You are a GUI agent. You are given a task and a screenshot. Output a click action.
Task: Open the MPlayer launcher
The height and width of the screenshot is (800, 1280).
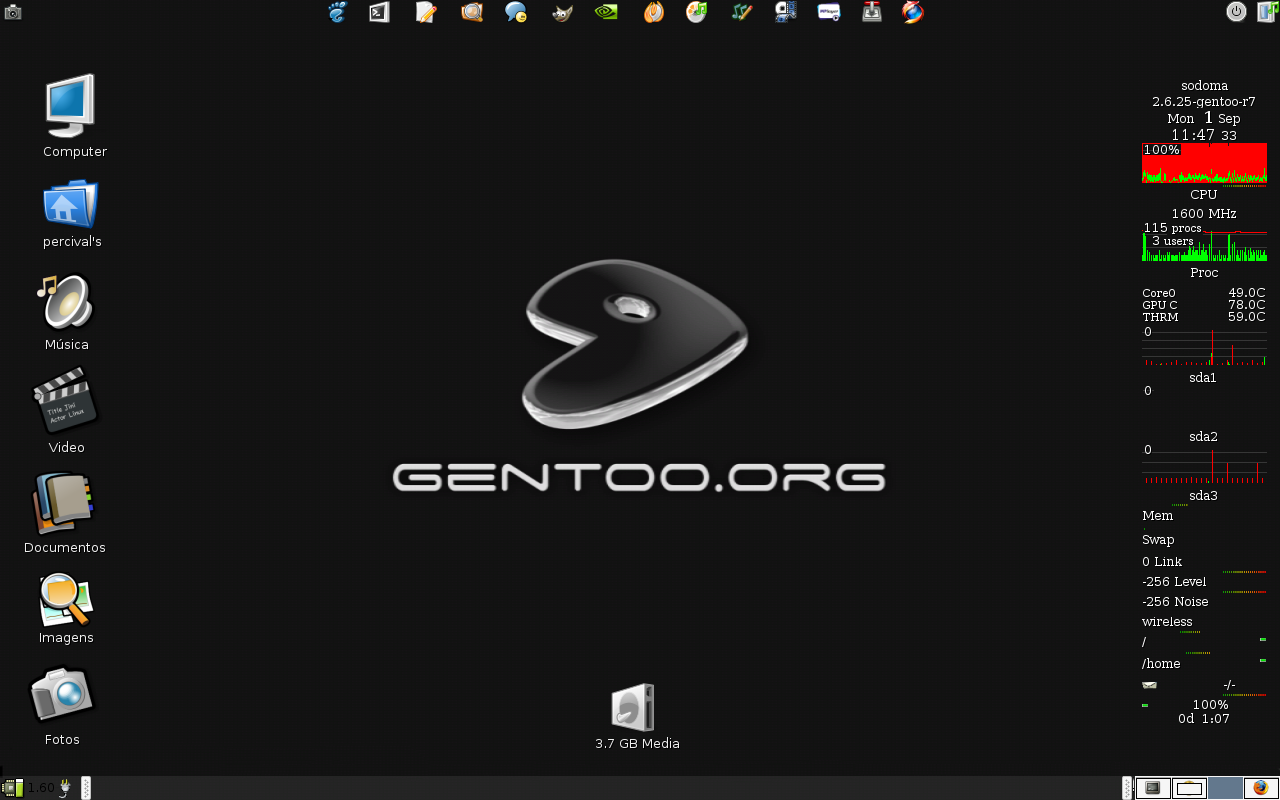click(829, 12)
